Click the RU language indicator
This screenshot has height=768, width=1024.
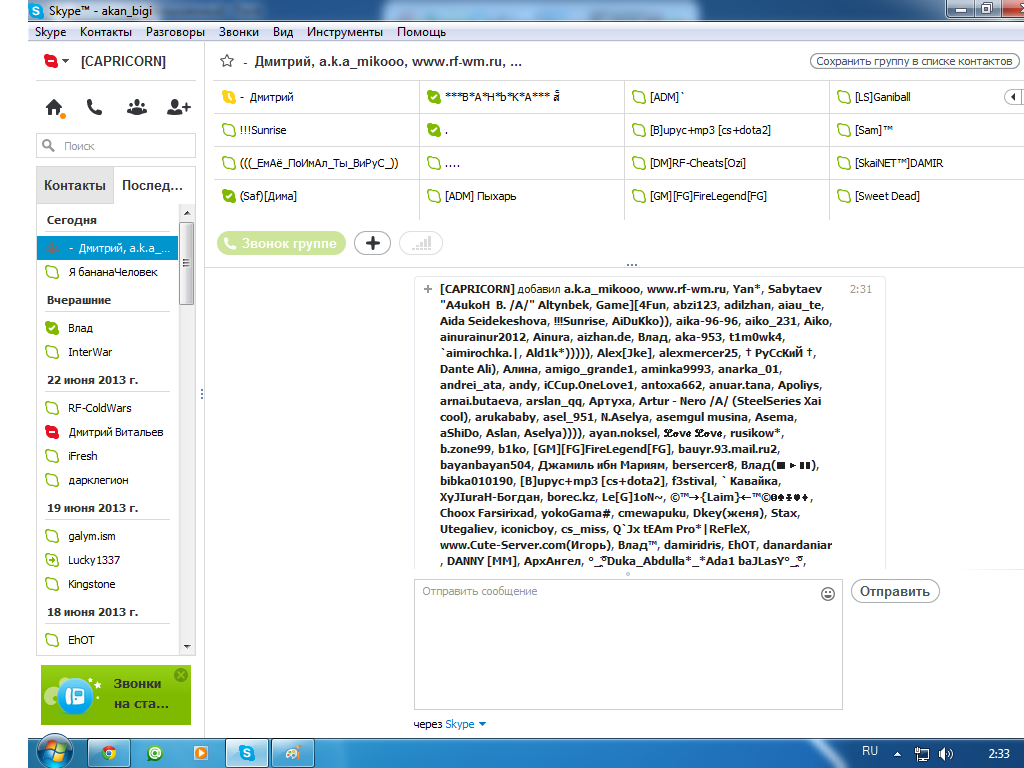[x=870, y=751]
